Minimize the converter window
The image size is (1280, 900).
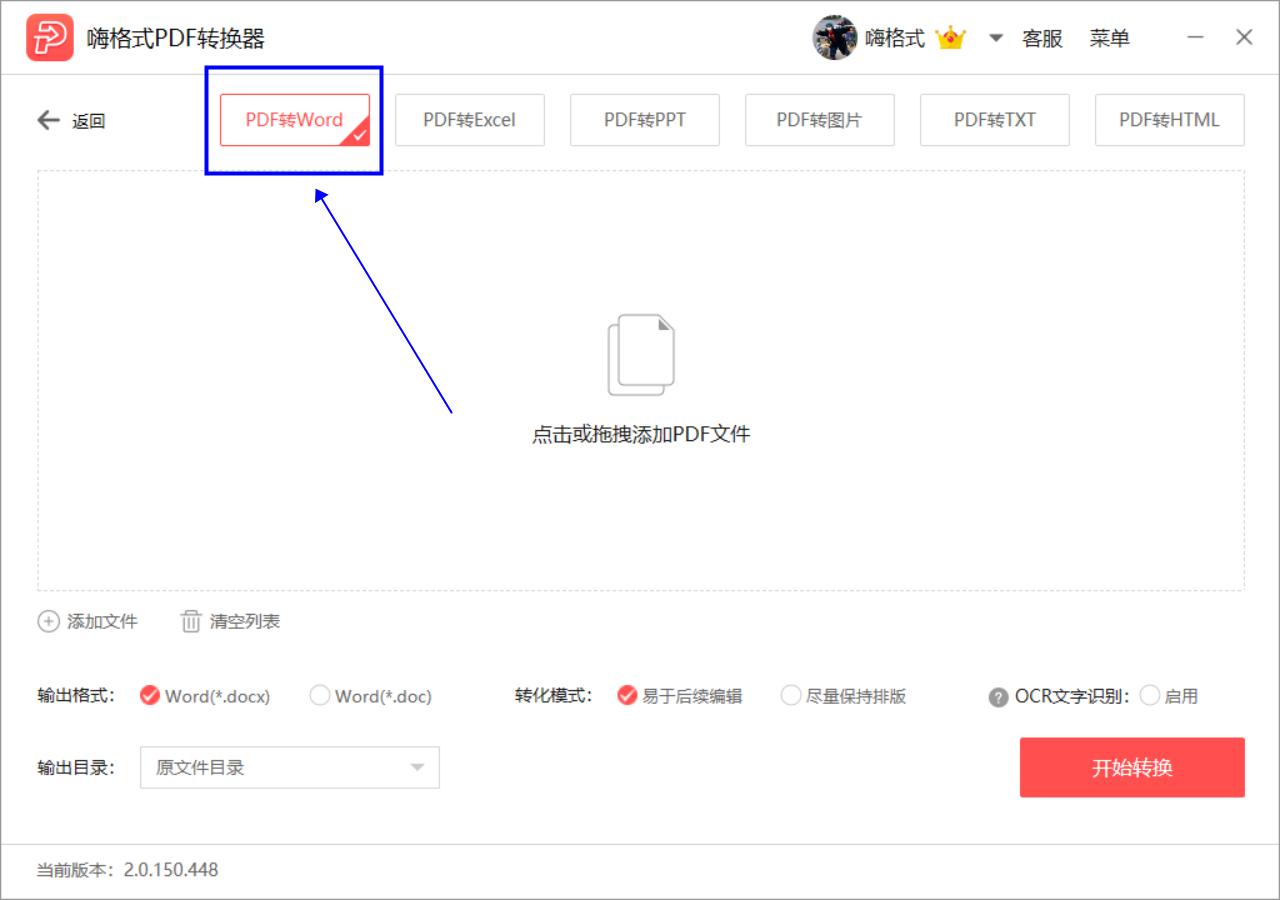tap(1196, 38)
